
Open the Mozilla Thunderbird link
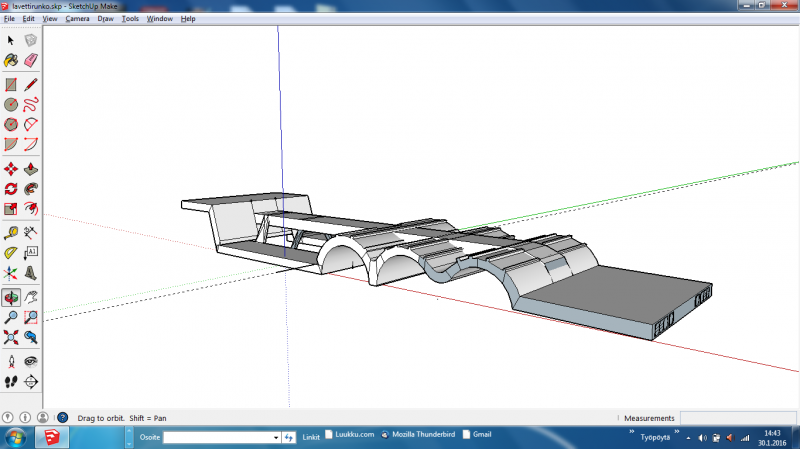418,434
